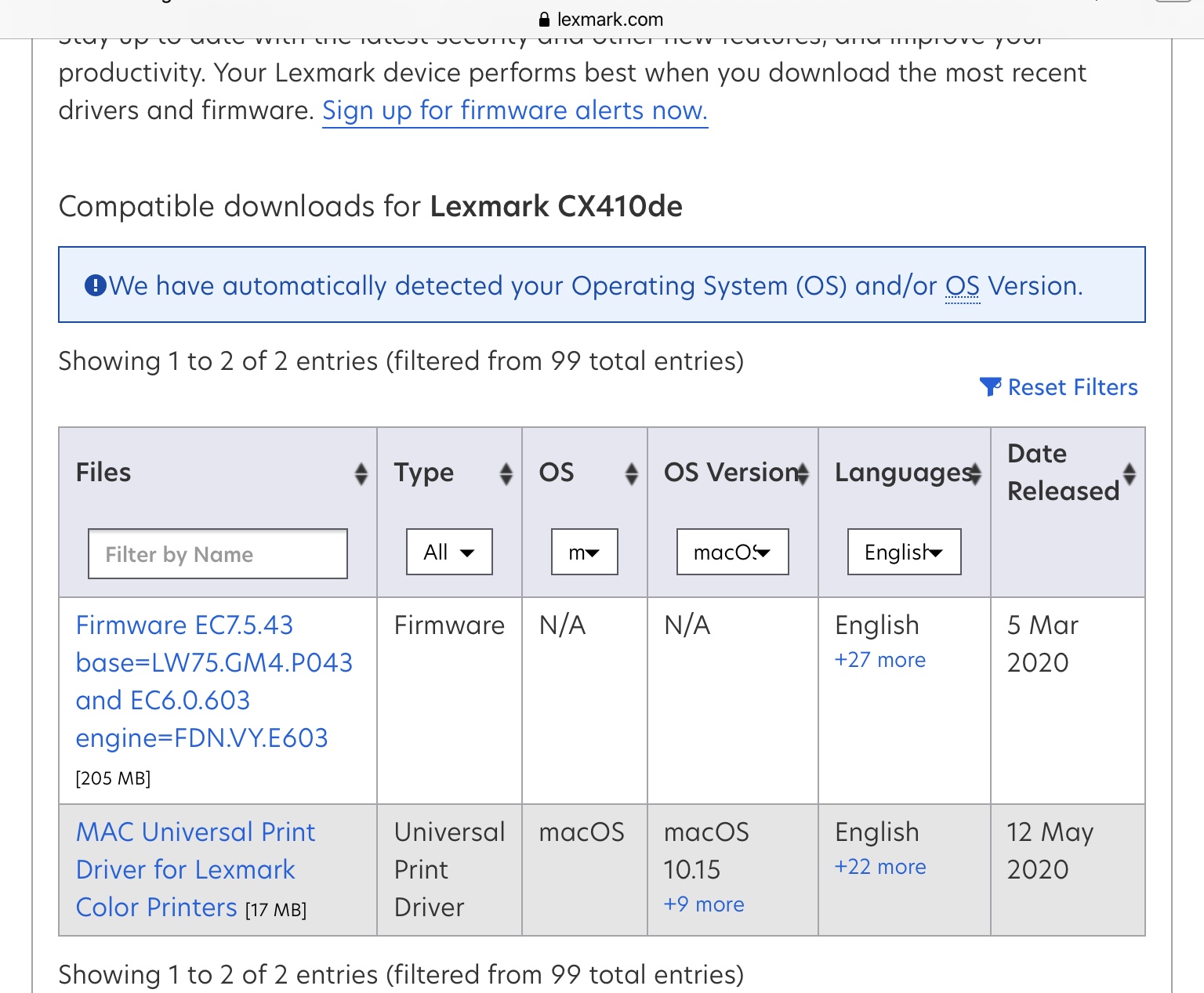Click the Filter by Name input field

click(218, 554)
